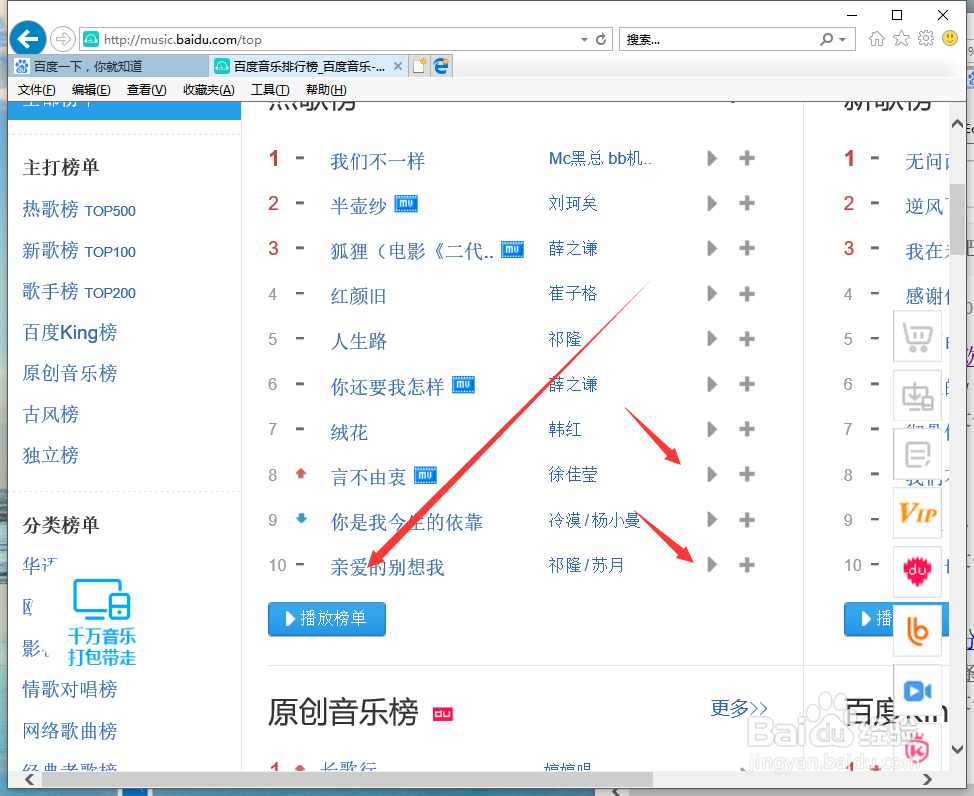
Task: Click the browser forward arrow button
Action: coord(62,40)
